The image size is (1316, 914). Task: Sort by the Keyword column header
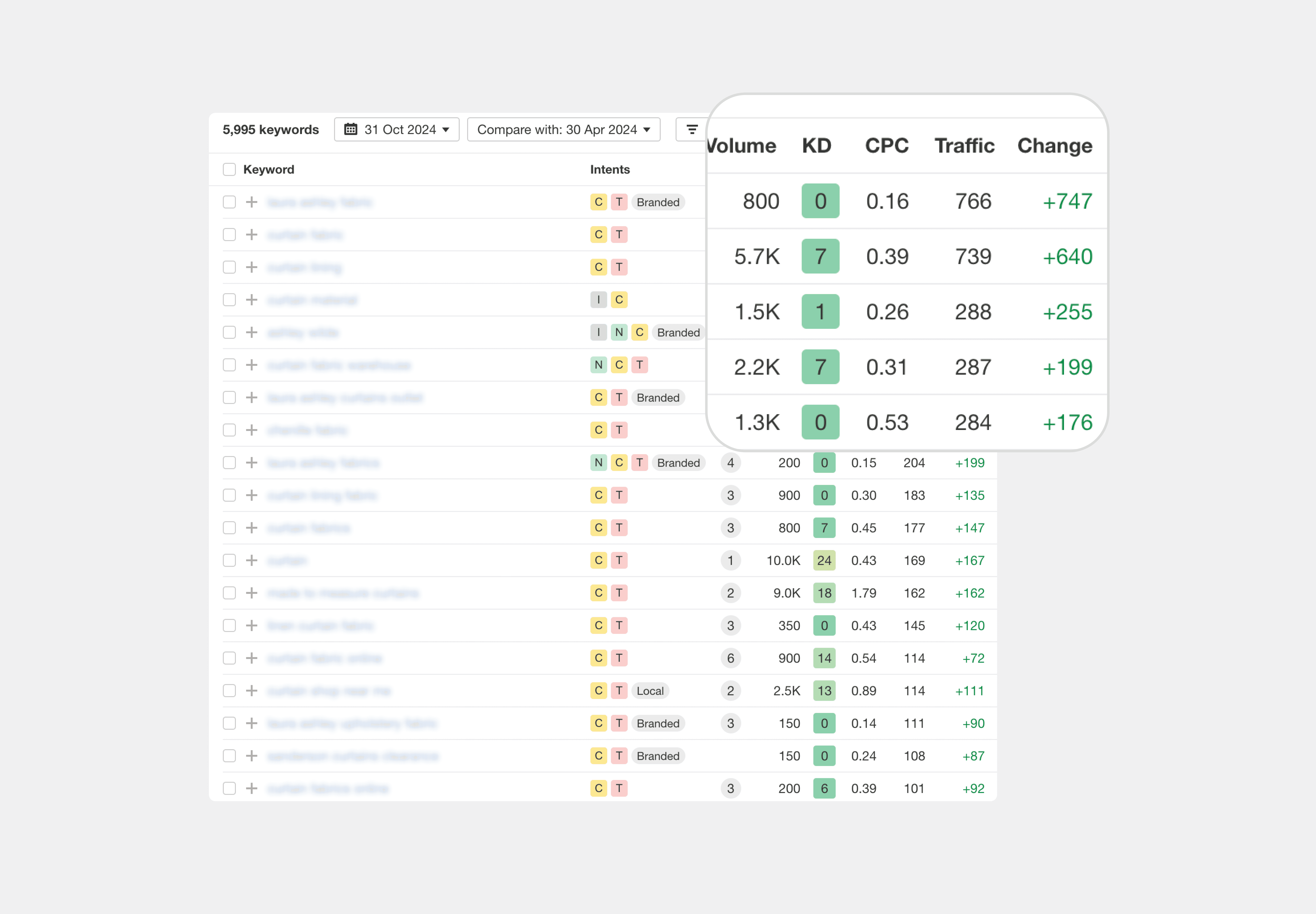pyautogui.click(x=269, y=170)
